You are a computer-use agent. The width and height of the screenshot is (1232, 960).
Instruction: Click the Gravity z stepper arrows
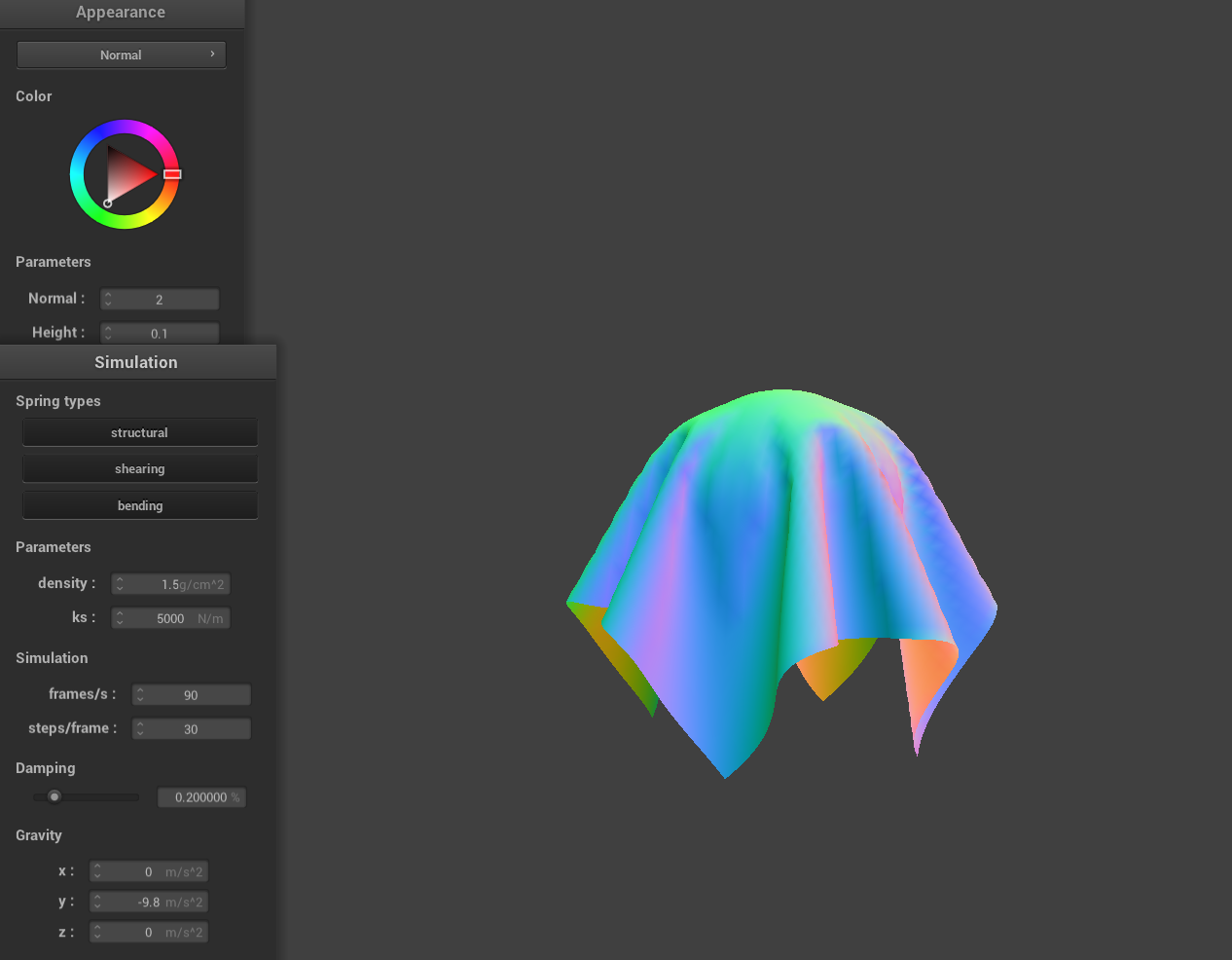[97, 933]
